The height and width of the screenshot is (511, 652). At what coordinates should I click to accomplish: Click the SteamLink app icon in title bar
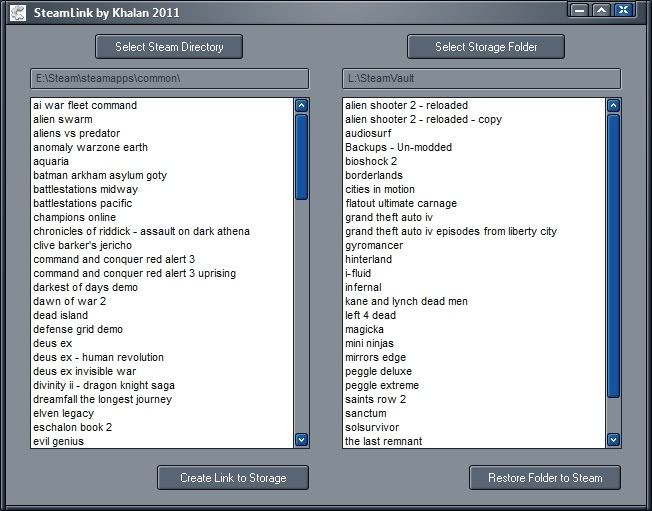18,13
